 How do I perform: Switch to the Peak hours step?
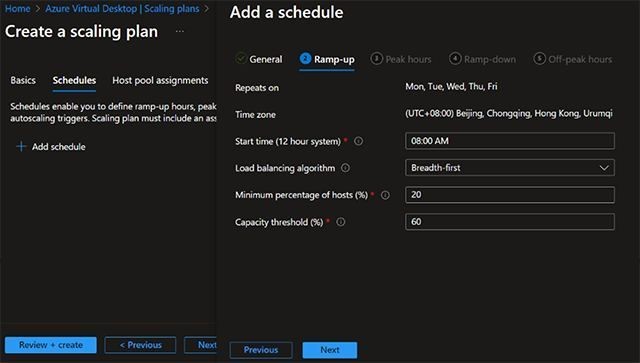click(x=401, y=59)
